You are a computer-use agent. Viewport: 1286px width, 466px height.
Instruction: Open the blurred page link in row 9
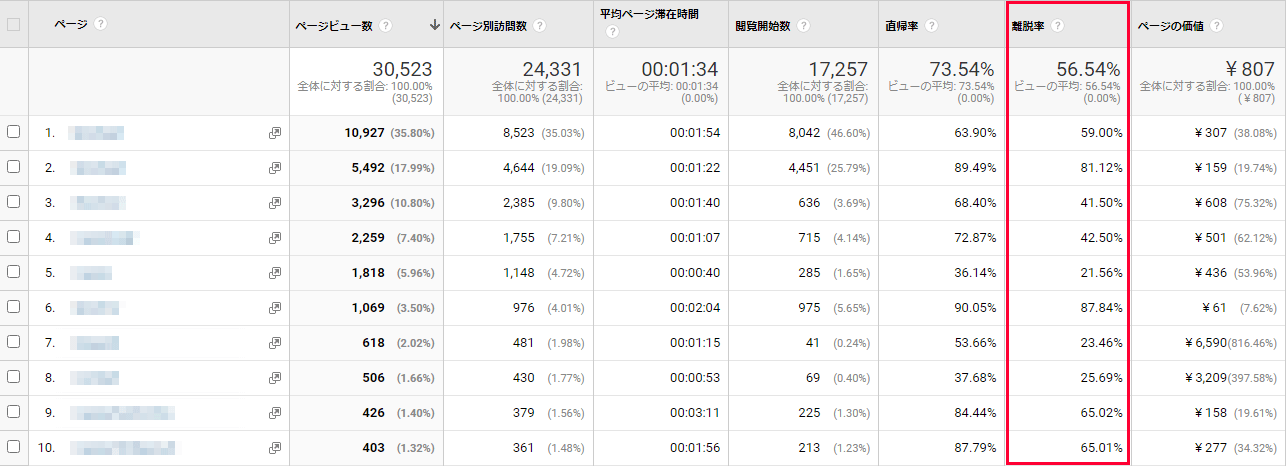(x=122, y=413)
